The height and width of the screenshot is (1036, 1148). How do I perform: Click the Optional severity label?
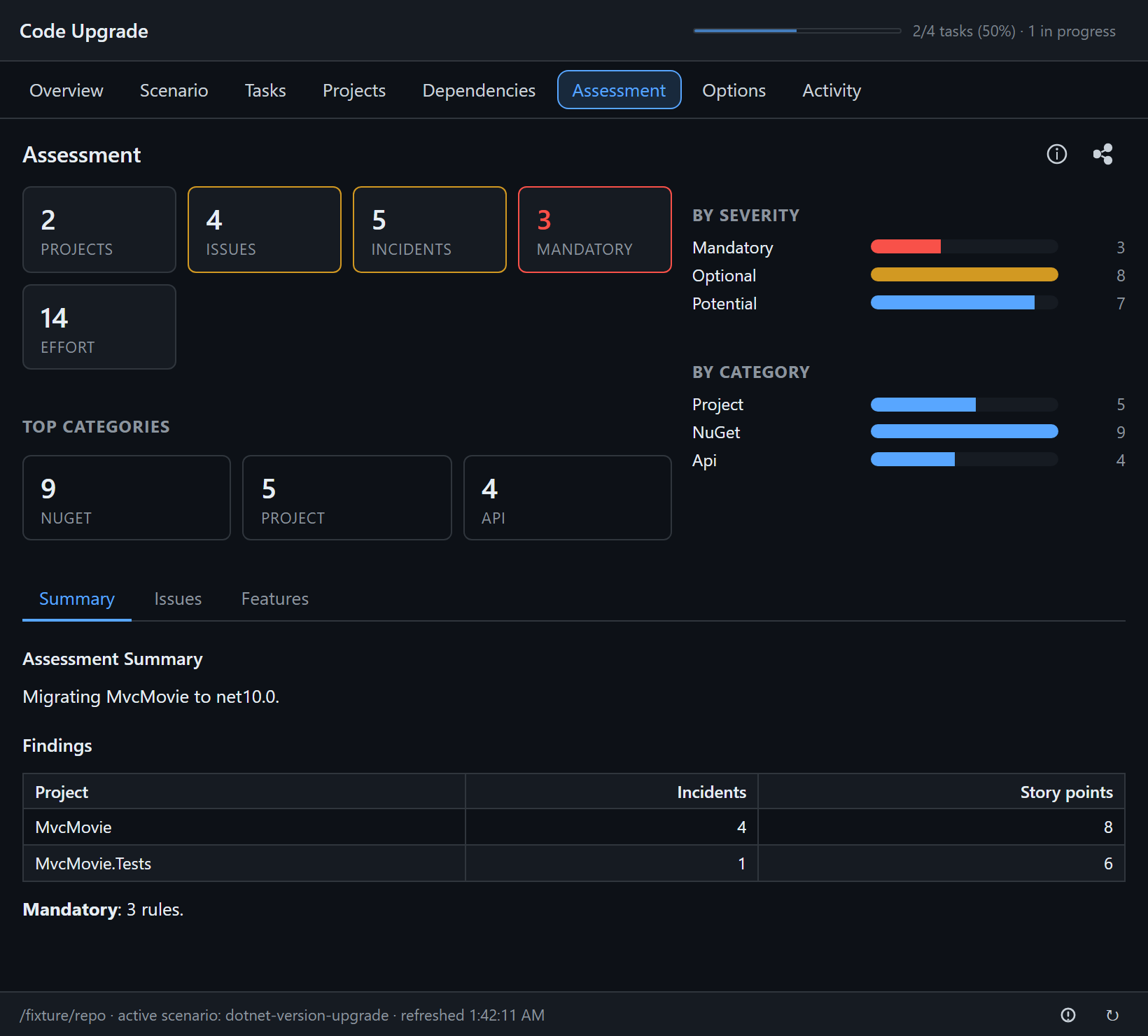[x=724, y=276]
